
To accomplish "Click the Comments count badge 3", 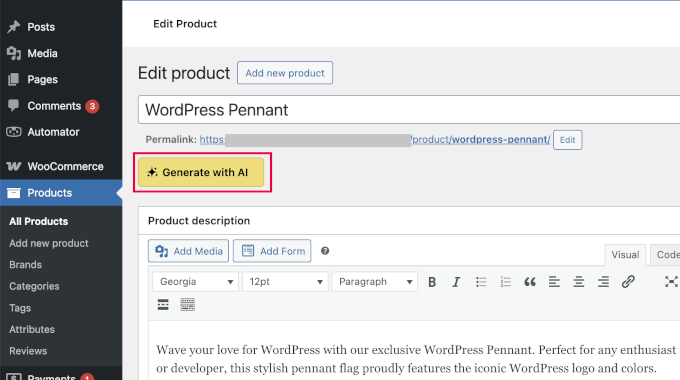I will click(x=92, y=106).
